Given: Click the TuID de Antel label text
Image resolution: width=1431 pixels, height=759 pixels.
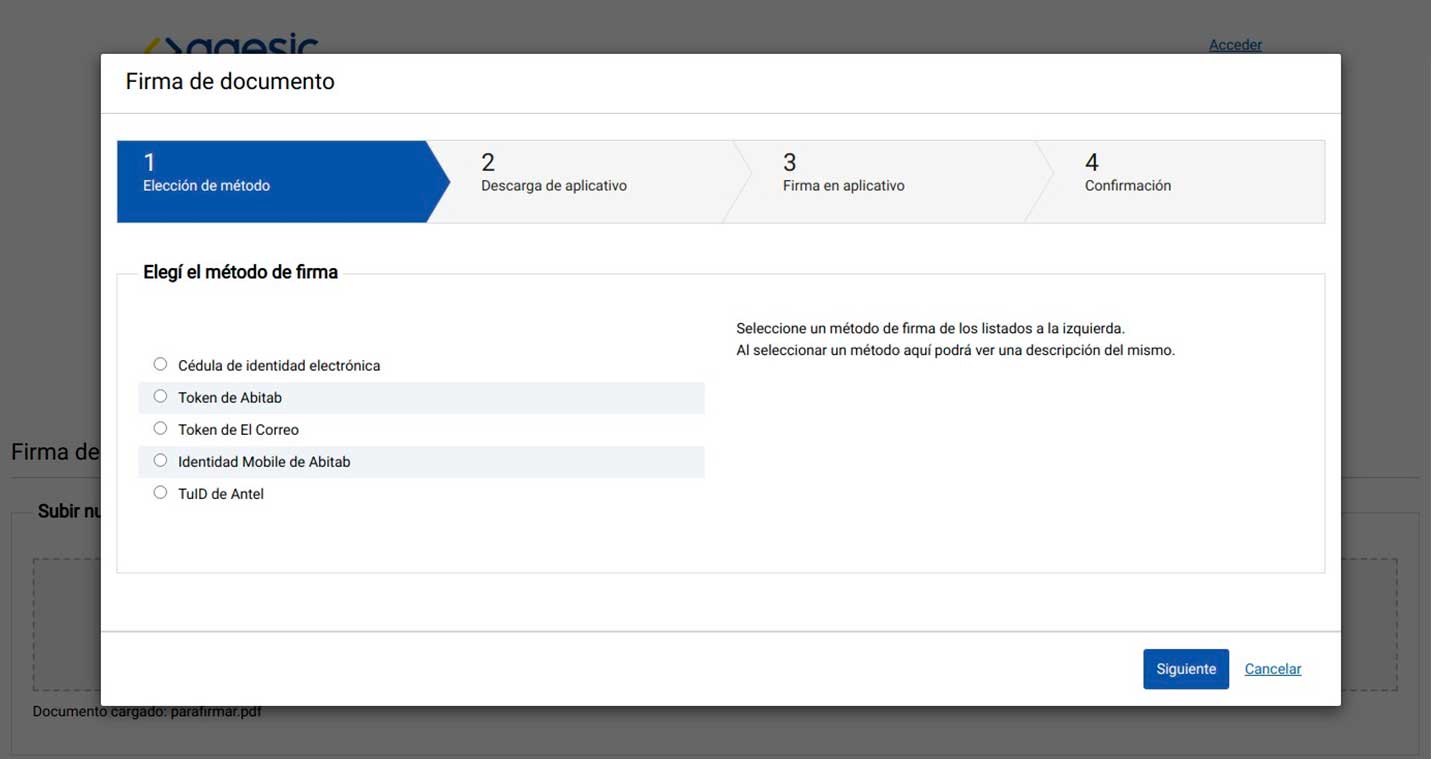Looking at the screenshot, I should coord(221,494).
